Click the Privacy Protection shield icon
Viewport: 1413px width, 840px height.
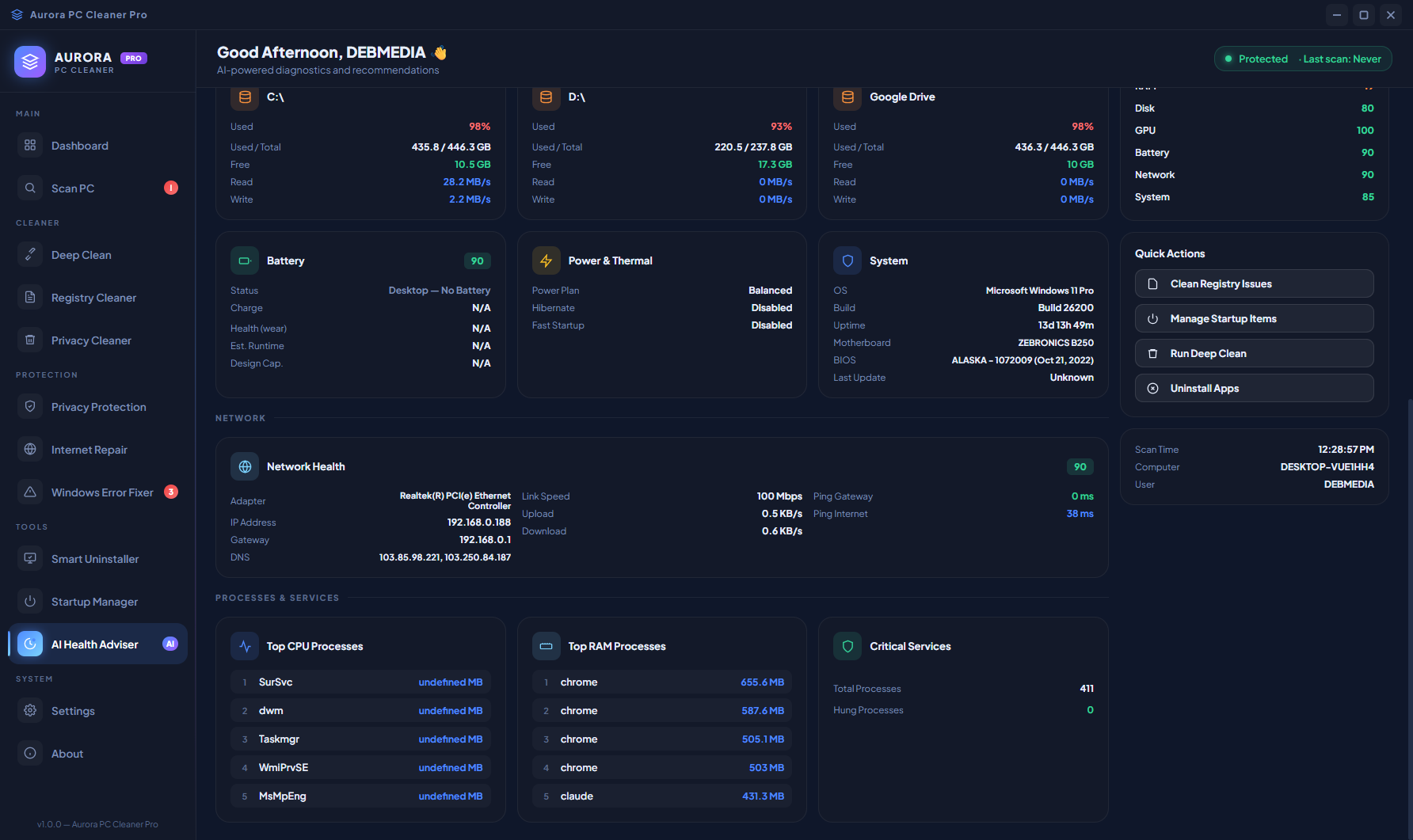click(x=30, y=407)
